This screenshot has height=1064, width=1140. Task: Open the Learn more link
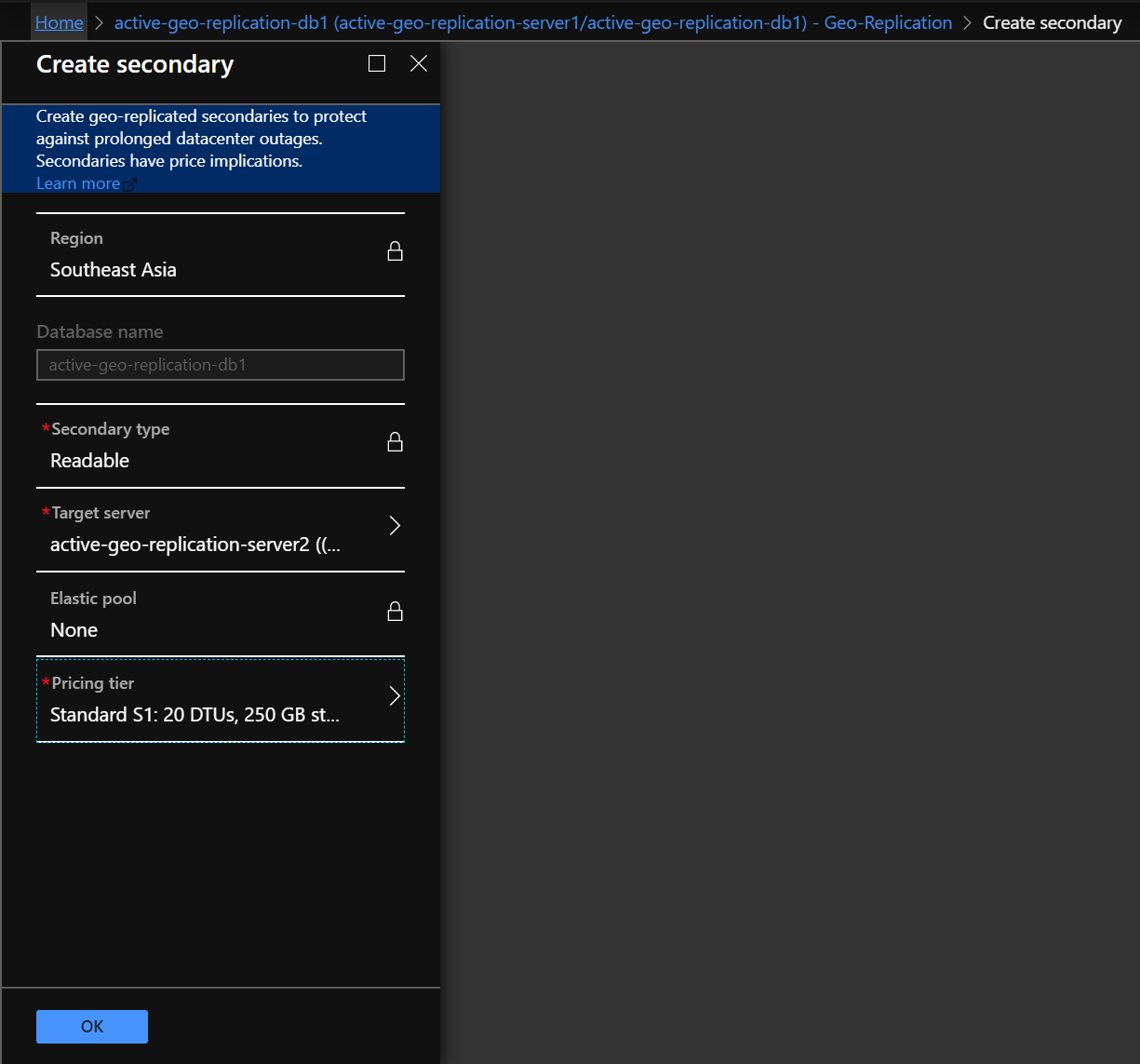pyautogui.click(x=77, y=183)
